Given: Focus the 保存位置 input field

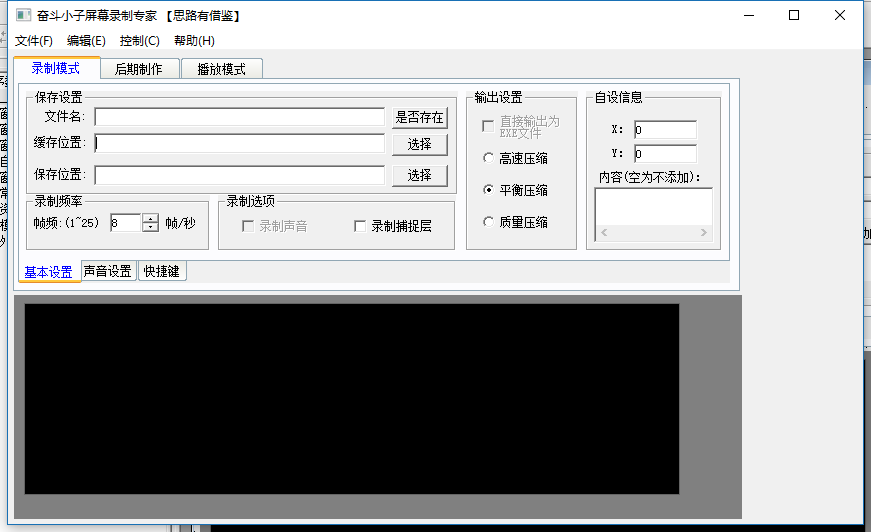Looking at the screenshot, I should 239,175.
